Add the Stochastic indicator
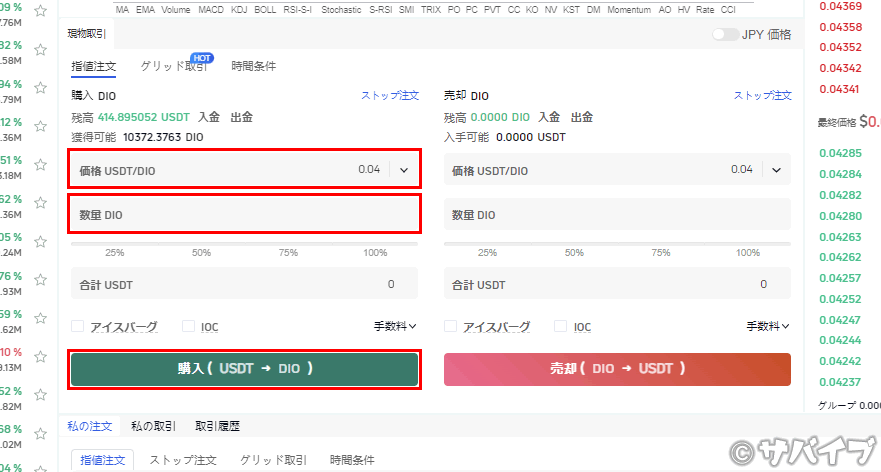This screenshot has width=881, height=472. (341, 10)
